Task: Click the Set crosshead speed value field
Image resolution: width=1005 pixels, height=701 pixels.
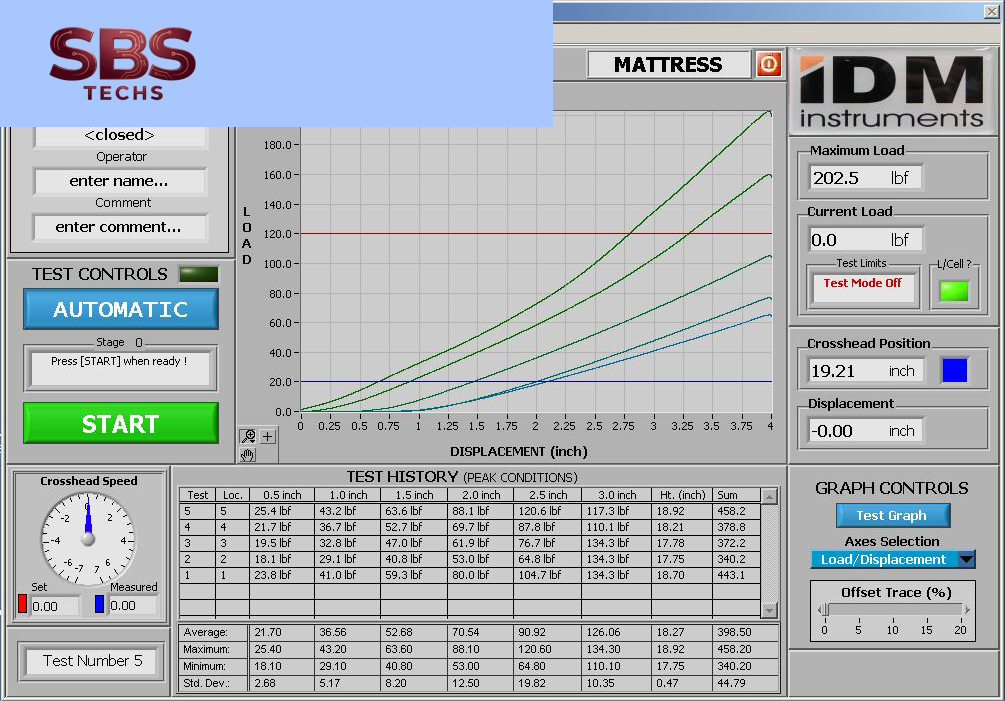Action: [x=54, y=606]
